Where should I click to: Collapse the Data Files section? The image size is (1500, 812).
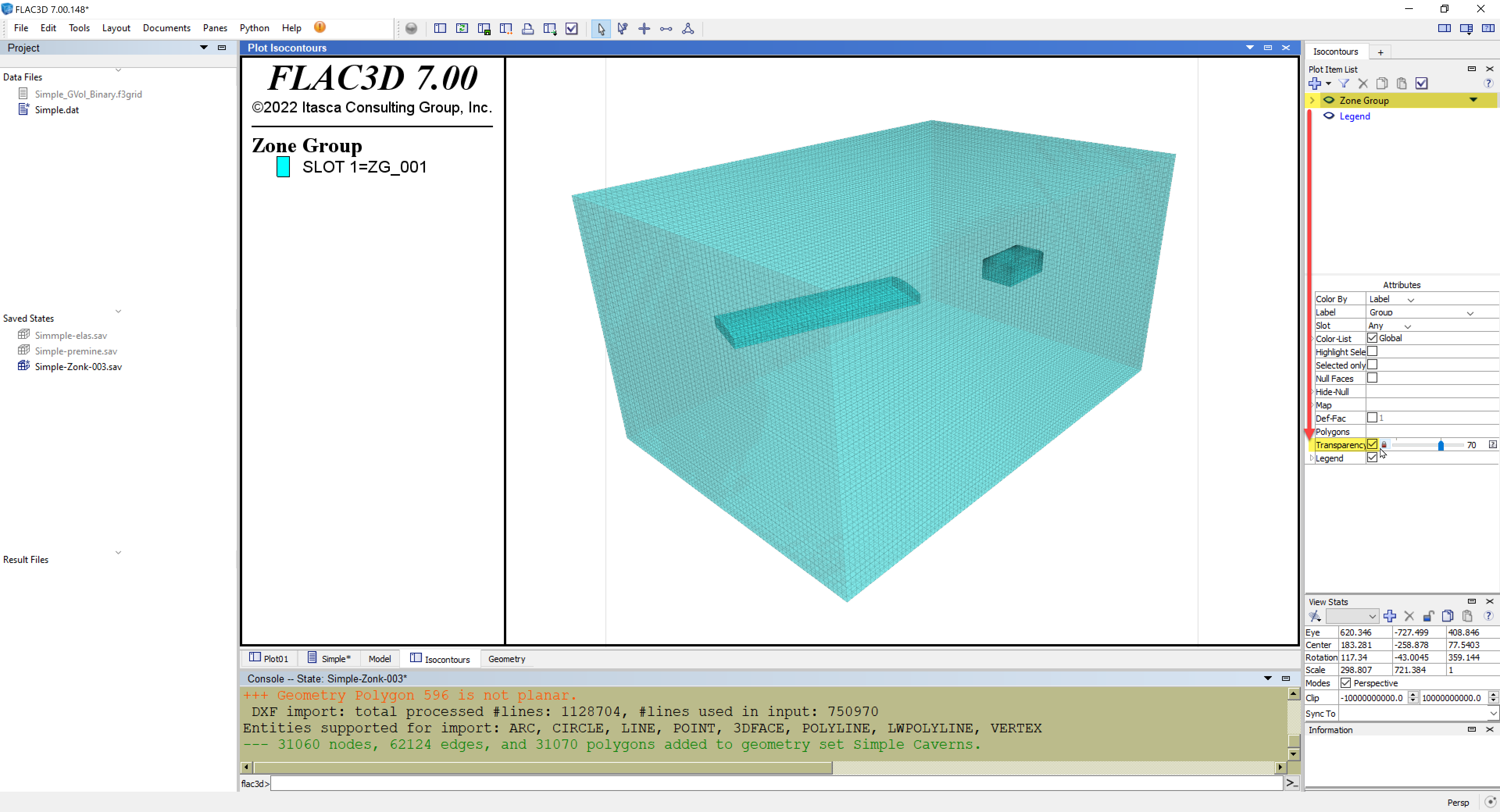coord(118,70)
